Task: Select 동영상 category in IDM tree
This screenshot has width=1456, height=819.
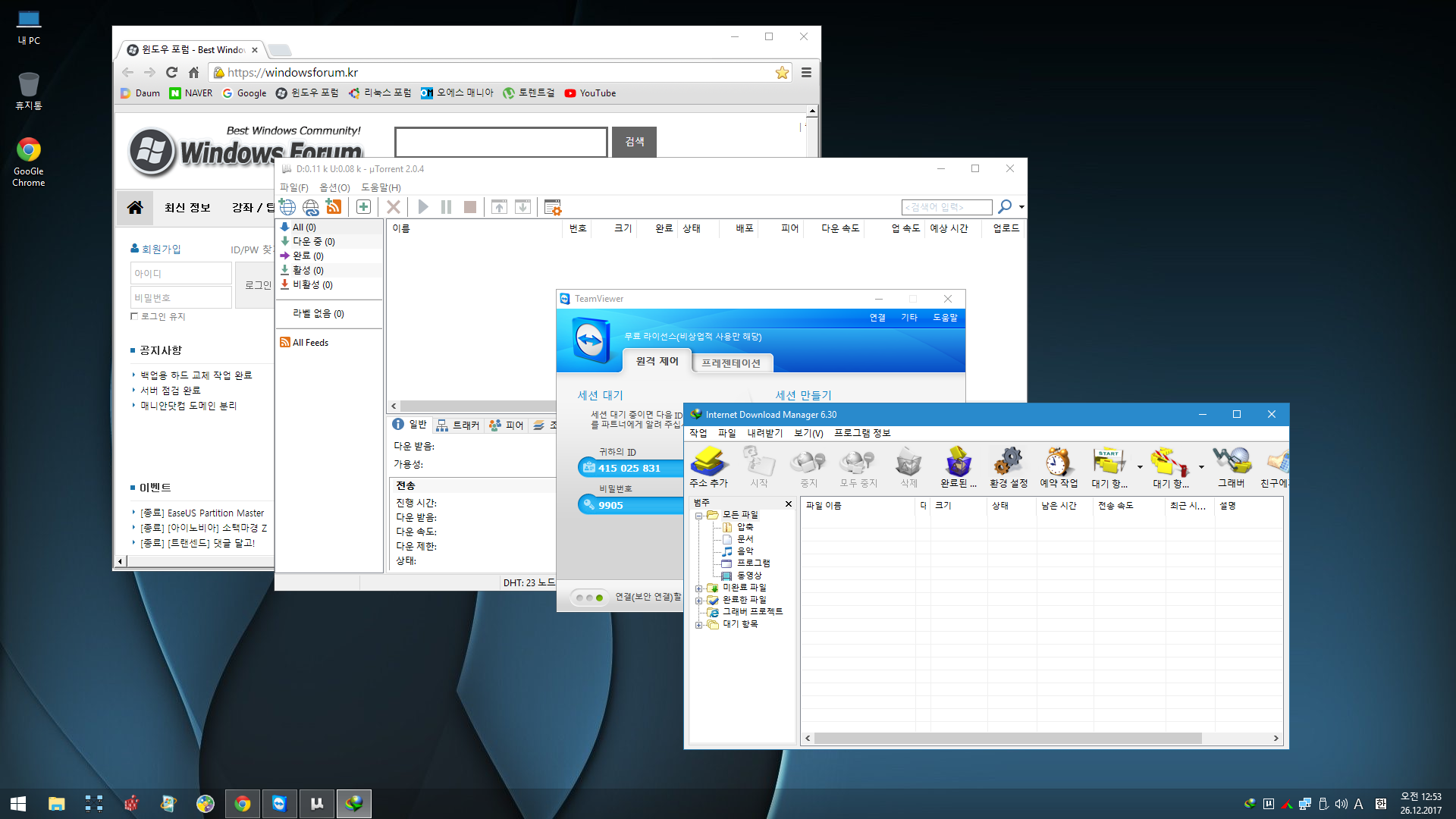Action: point(748,576)
